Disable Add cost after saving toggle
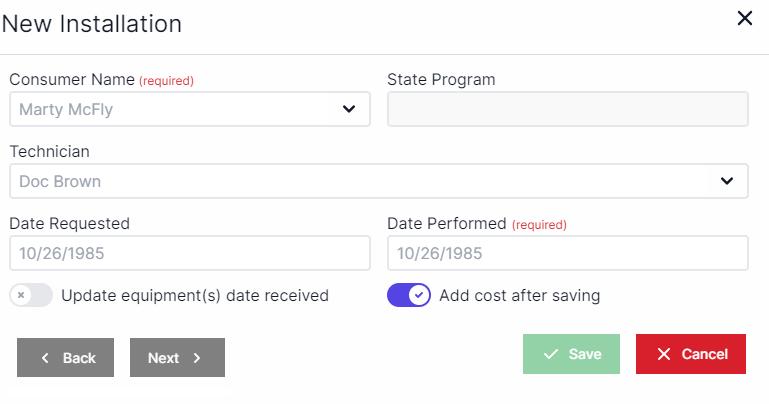This screenshot has width=769, height=404. click(x=409, y=295)
